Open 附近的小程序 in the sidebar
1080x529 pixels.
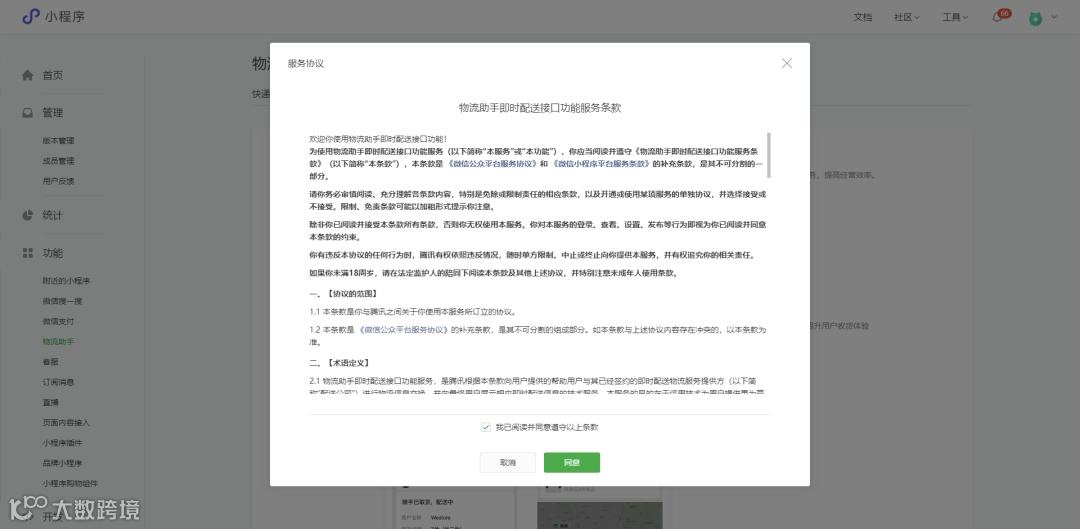coord(66,280)
